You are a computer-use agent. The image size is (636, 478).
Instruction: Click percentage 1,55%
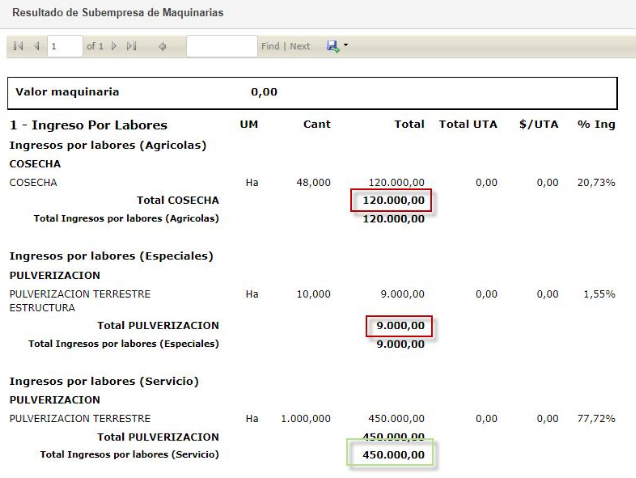point(599,294)
